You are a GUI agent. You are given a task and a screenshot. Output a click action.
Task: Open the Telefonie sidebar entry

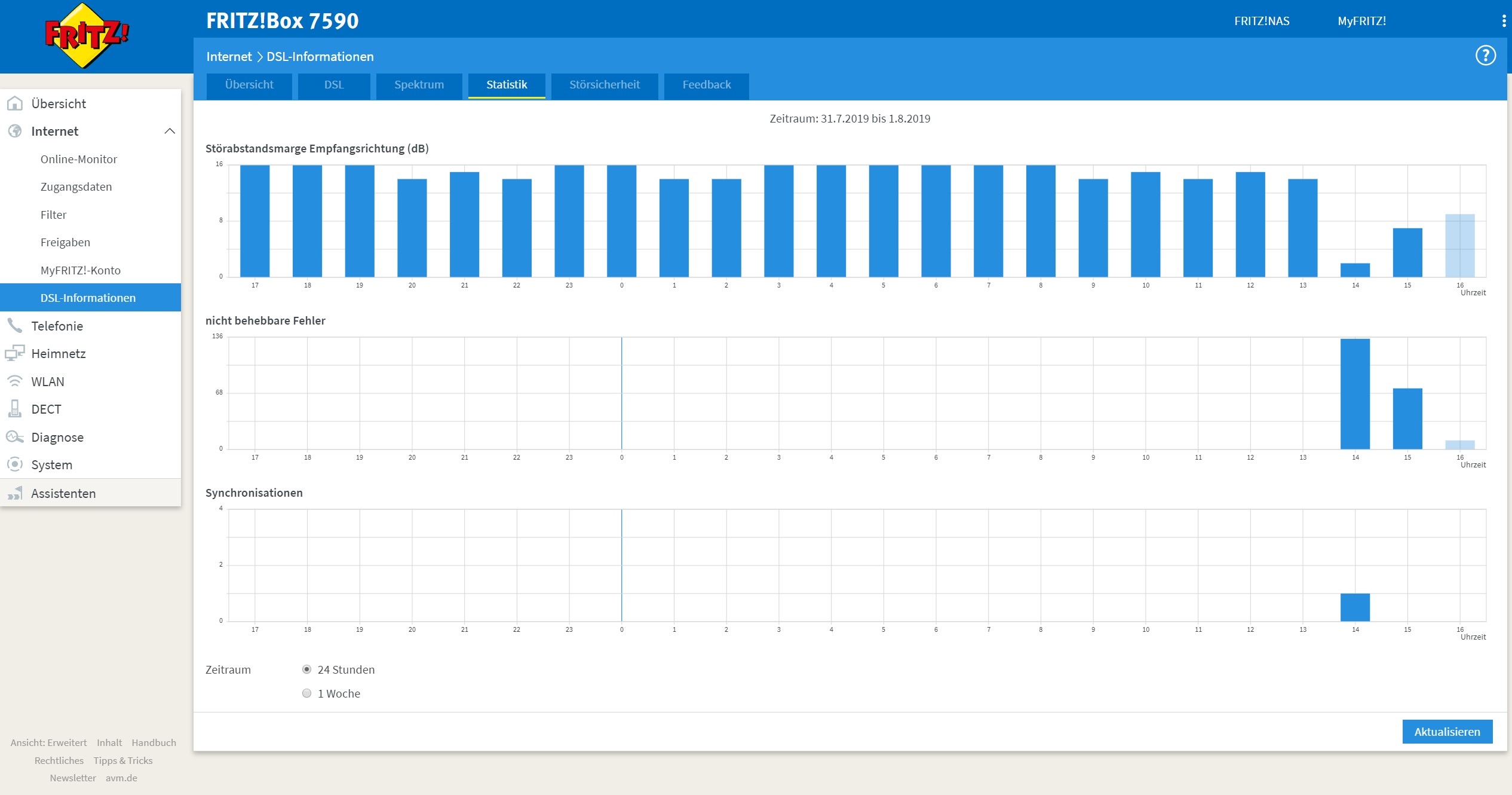tap(90, 326)
